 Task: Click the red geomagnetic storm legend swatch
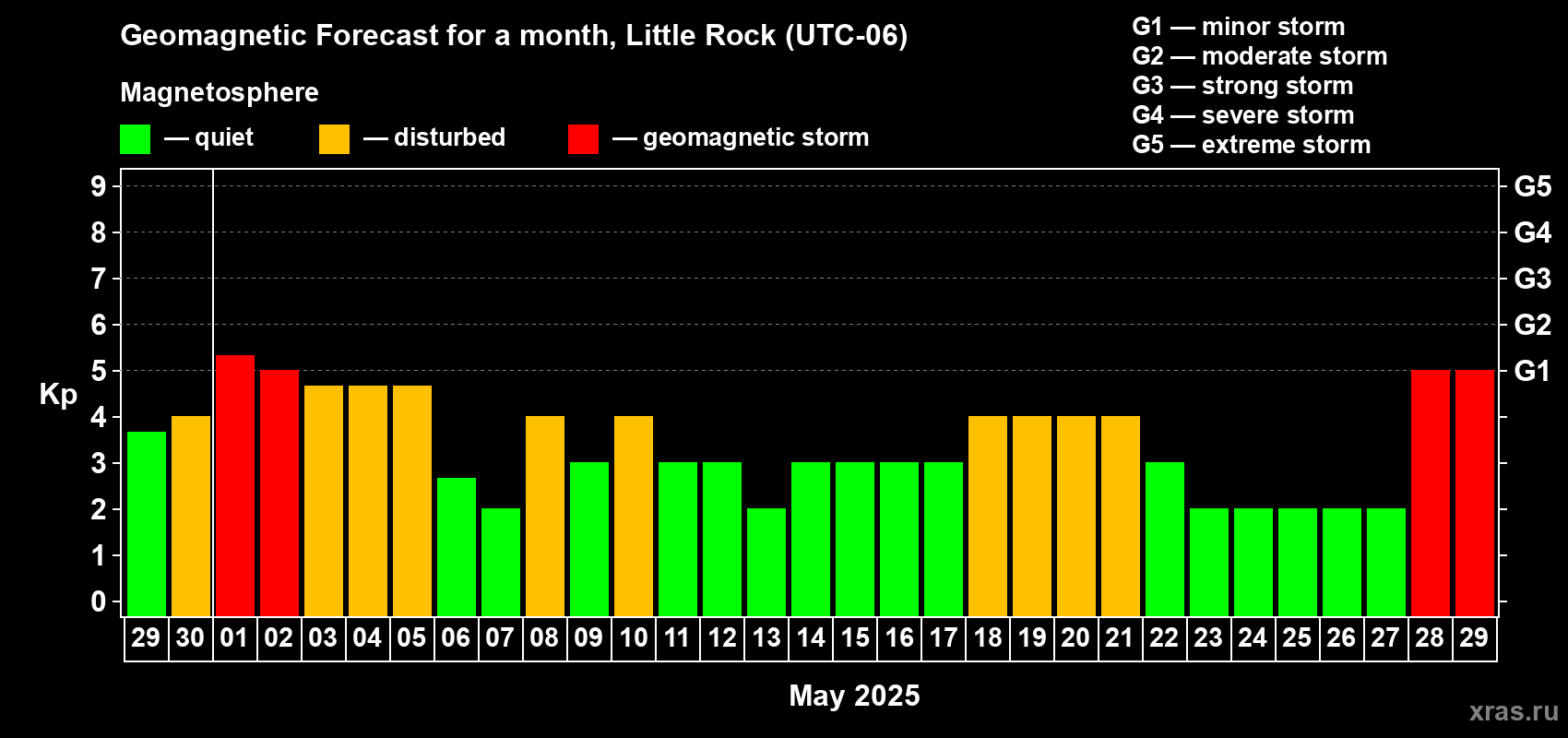click(583, 139)
